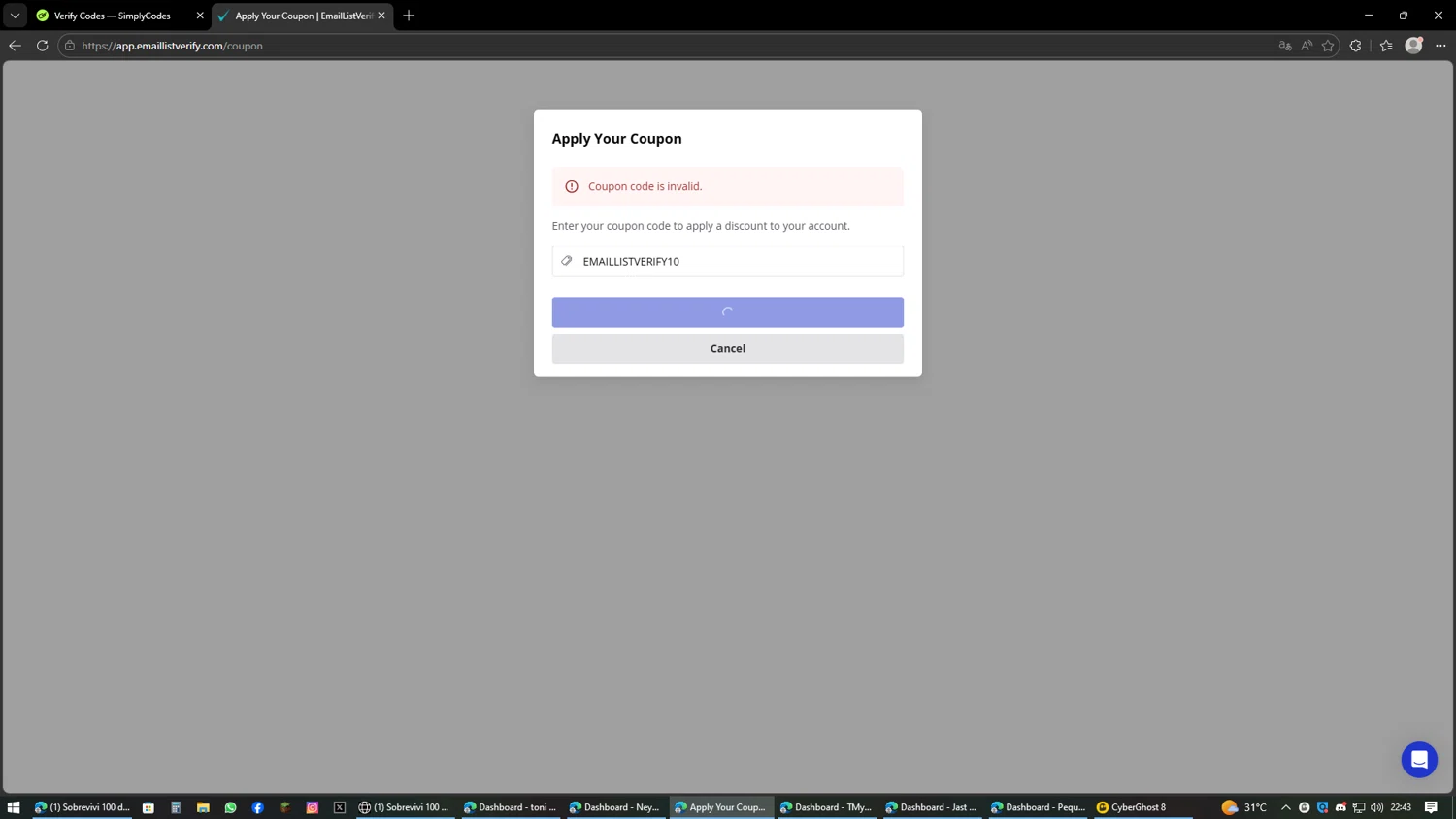Screen dimensions: 1456x819
Task: Open the translate page option
Action: coord(1285,46)
